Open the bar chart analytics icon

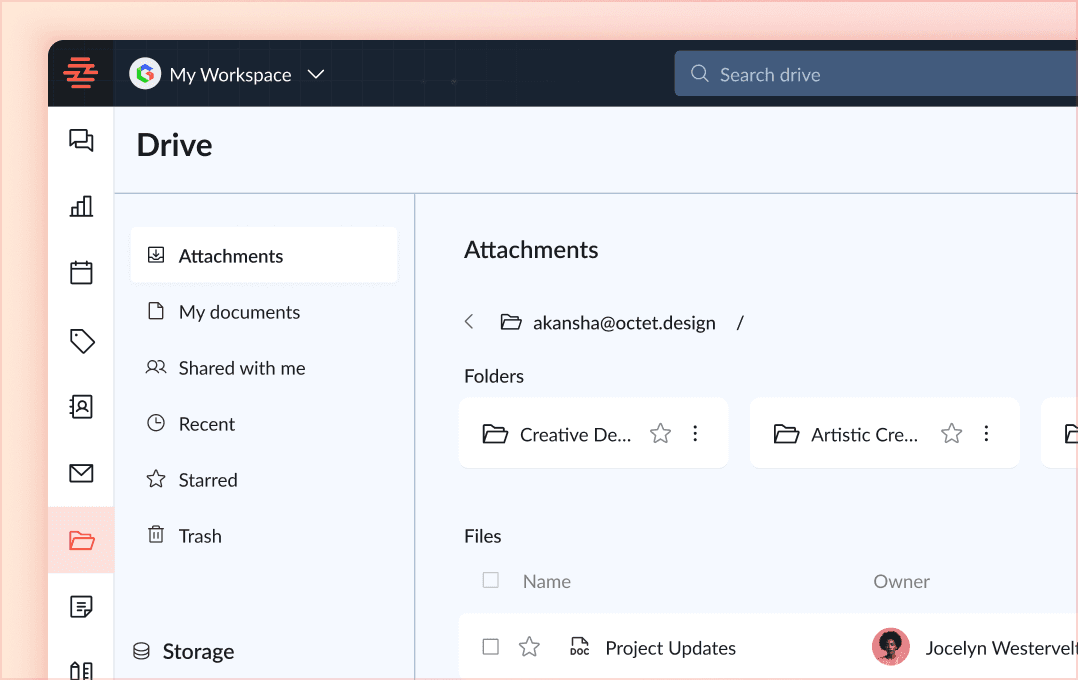(x=81, y=206)
